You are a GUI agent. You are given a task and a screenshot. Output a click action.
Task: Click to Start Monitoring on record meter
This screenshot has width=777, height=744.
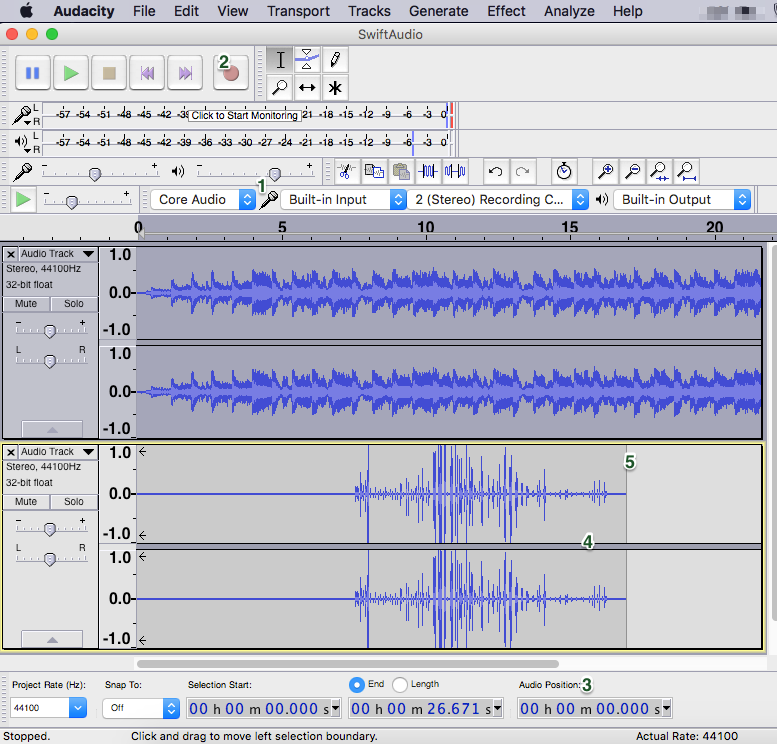245,115
